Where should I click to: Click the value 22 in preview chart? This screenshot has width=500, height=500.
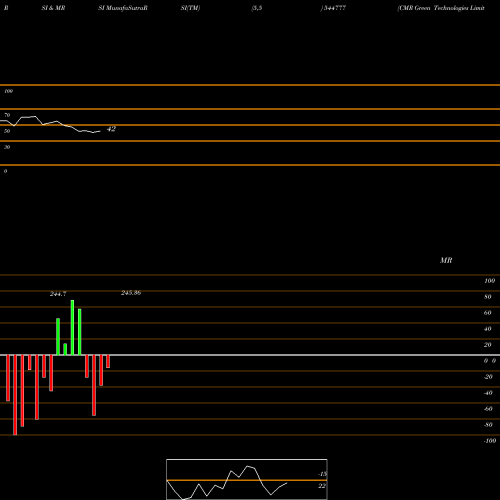click(322, 486)
